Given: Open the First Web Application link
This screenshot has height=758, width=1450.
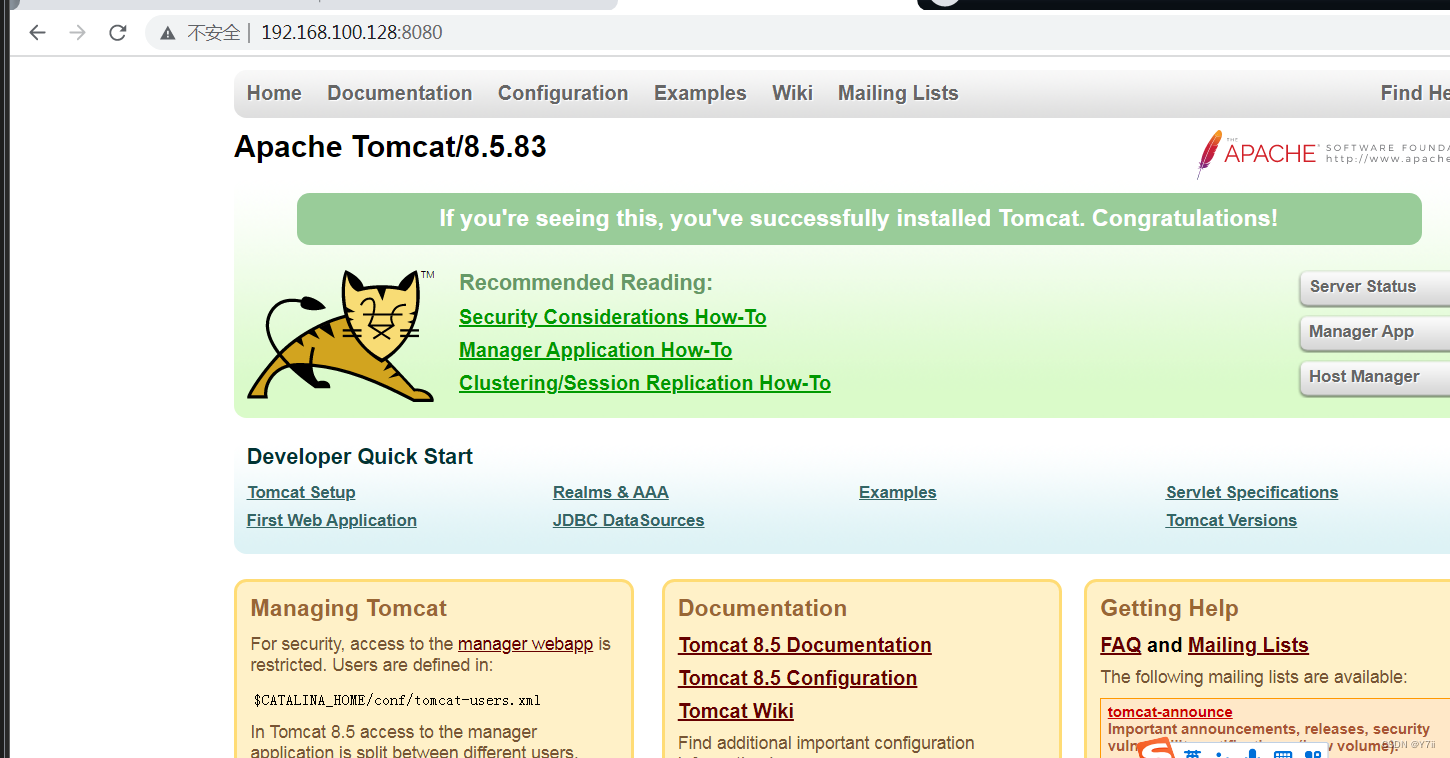Looking at the screenshot, I should pos(332,520).
